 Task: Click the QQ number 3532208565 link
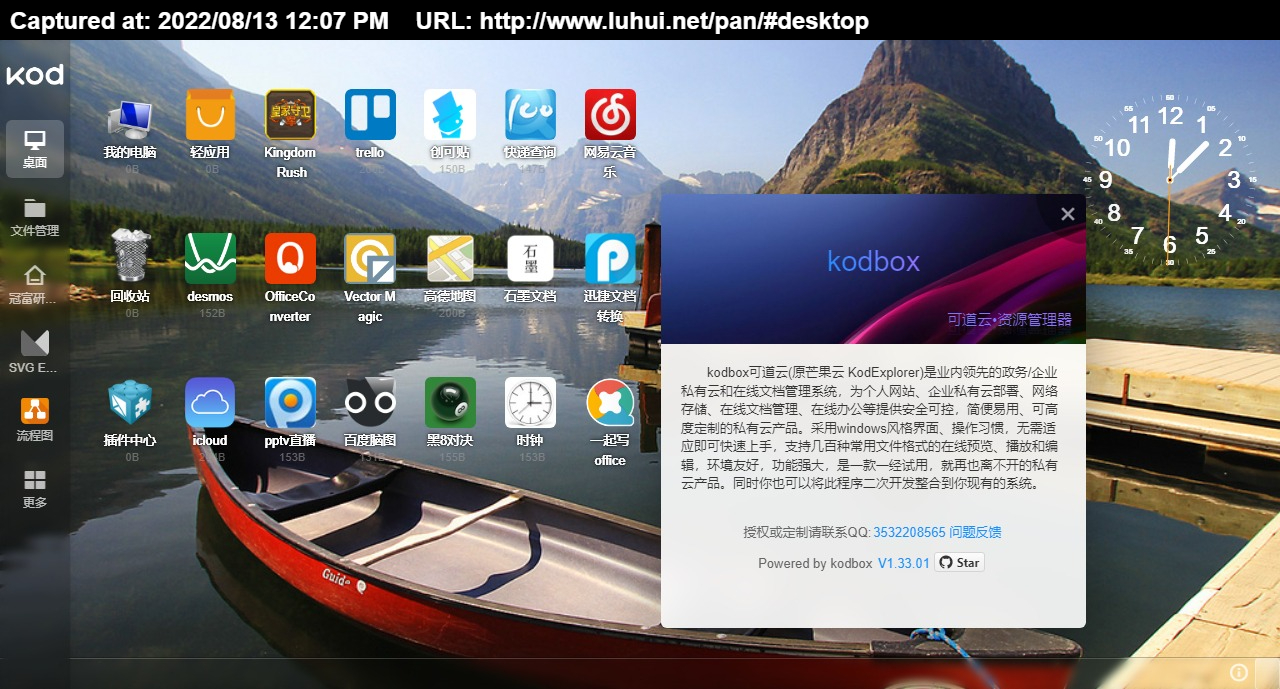point(909,533)
